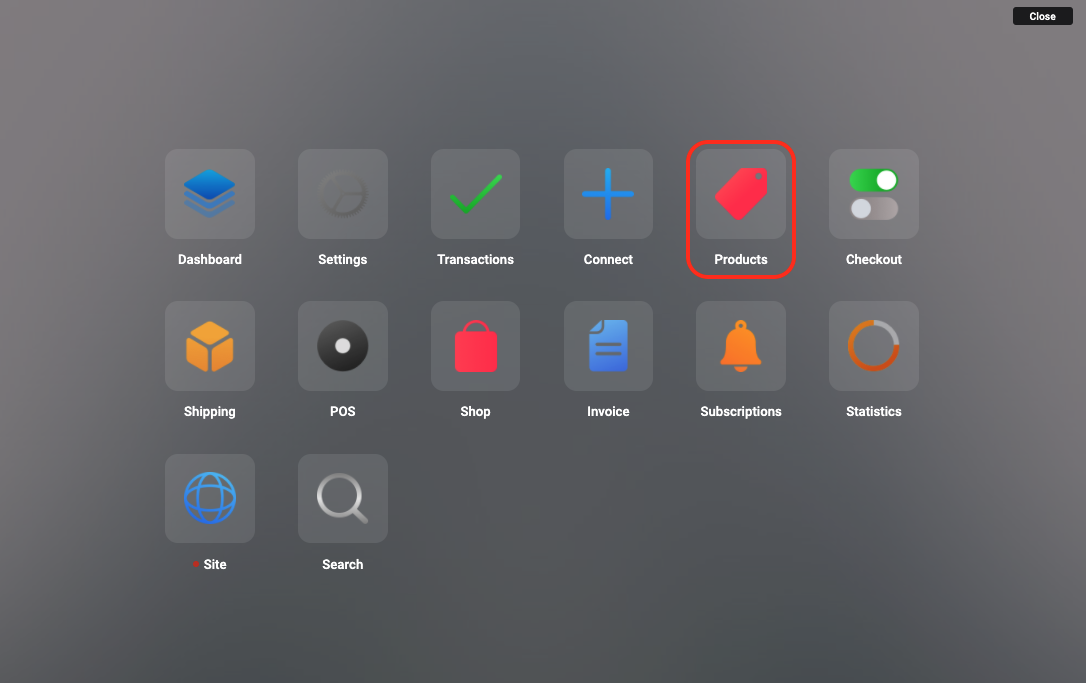
Task: Dismiss the app launcher with Close
Action: click(1042, 16)
